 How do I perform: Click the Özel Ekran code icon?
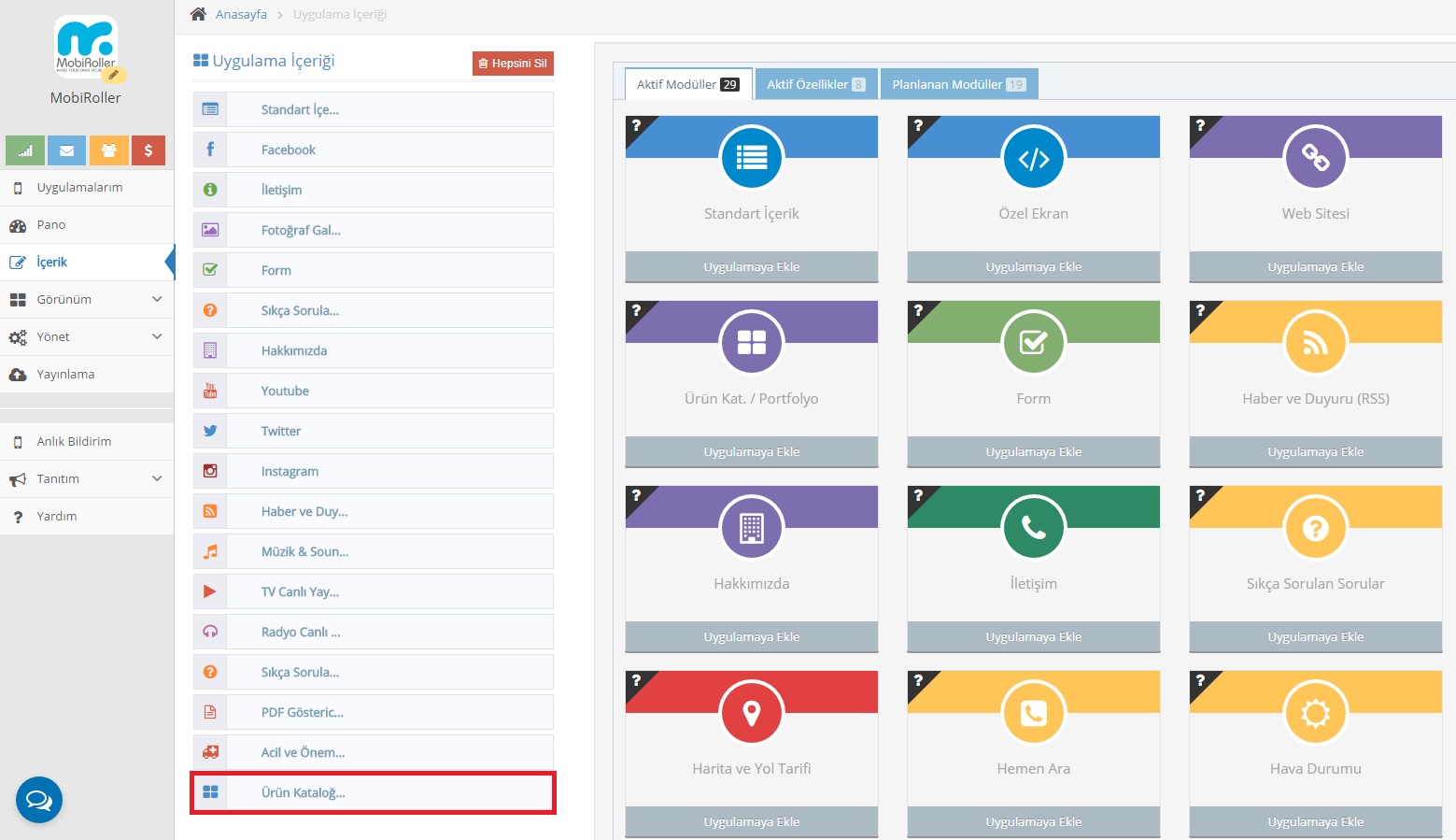coord(1034,158)
